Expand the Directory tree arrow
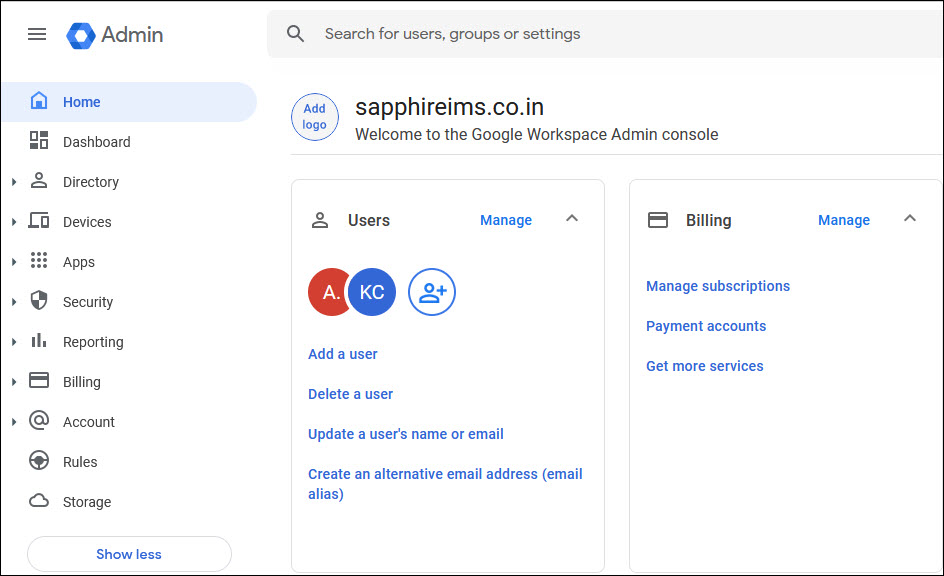This screenshot has height=576, width=944. [x=14, y=182]
